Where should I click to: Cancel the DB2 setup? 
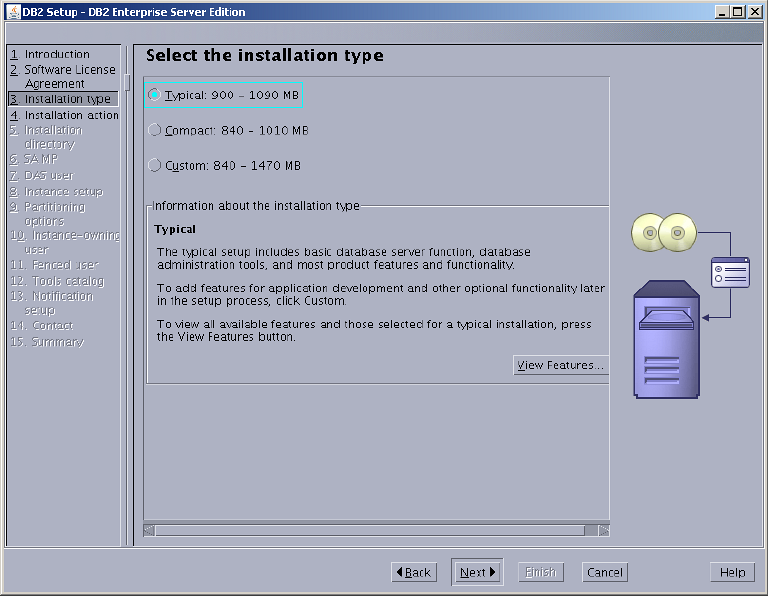point(605,572)
